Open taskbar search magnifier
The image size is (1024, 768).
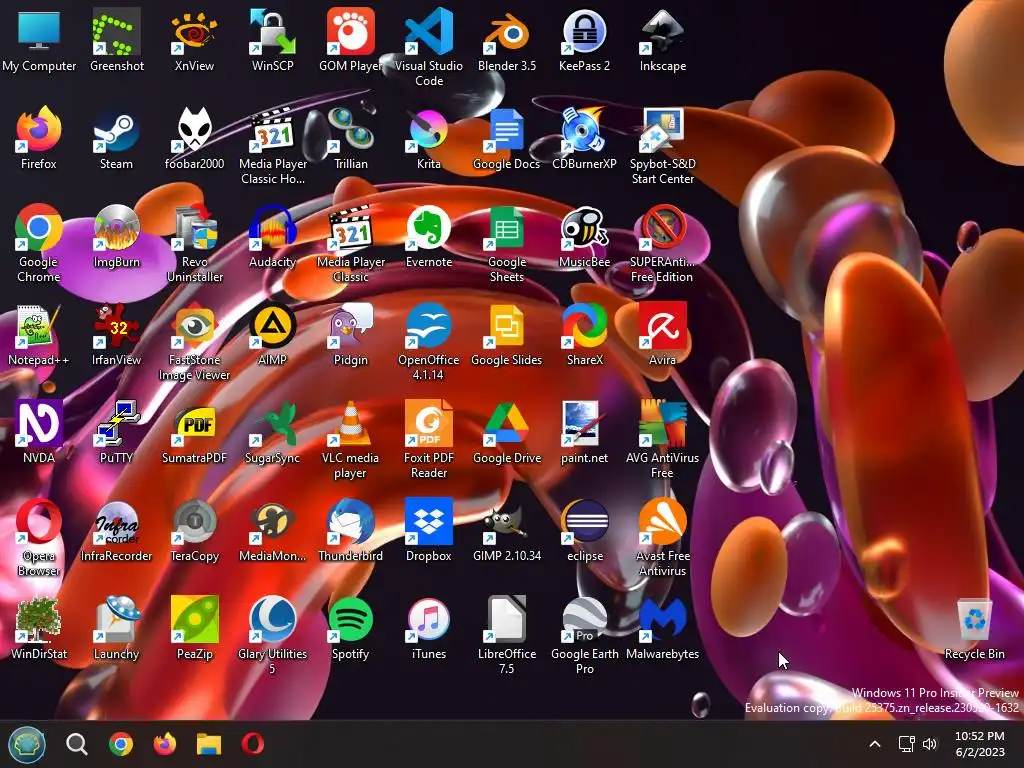(x=76, y=744)
